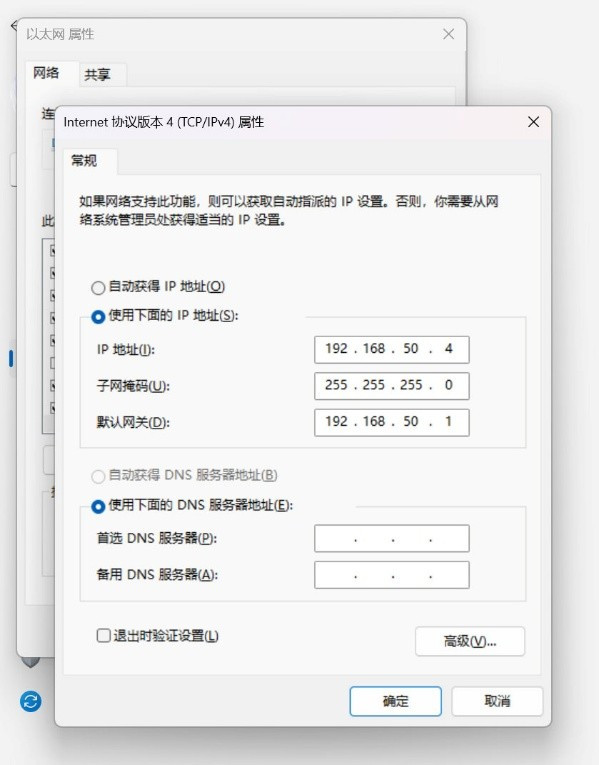Click the gray shield icon behind dialog
The height and width of the screenshot is (765, 599).
point(30,662)
